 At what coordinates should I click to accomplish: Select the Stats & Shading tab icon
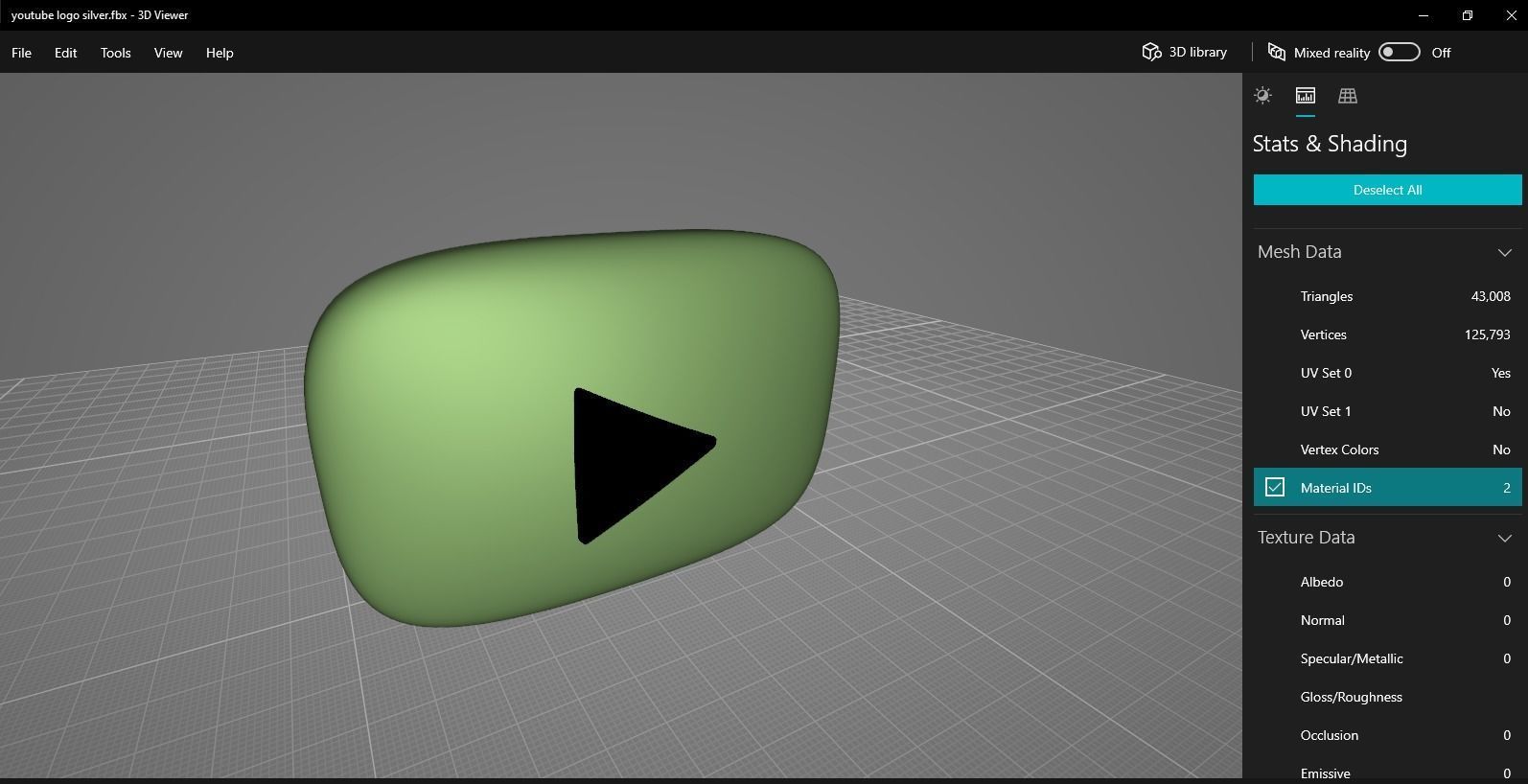click(x=1305, y=95)
